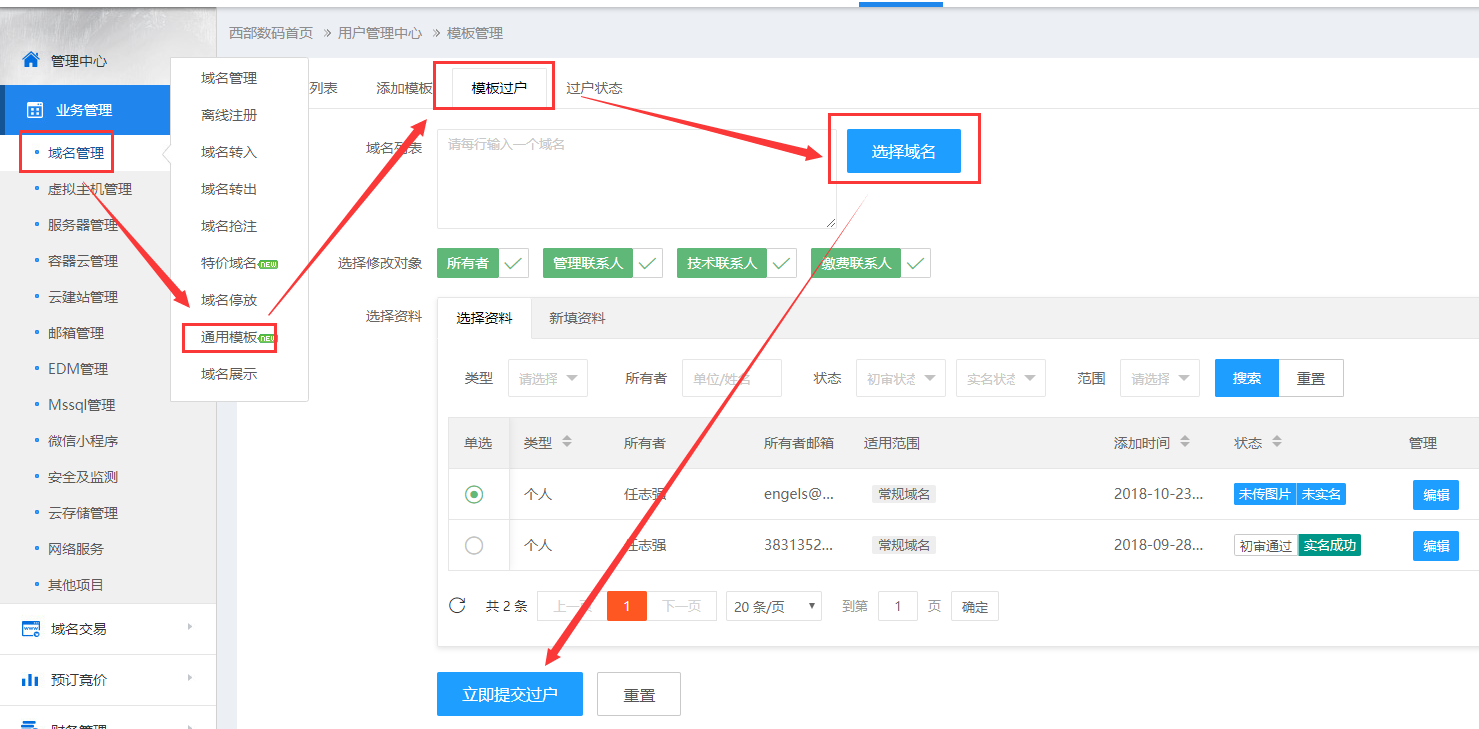Click the 预订竞价 bar chart icon
Image resolution: width=1479 pixels, height=729 pixels.
click(x=31, y=680)
